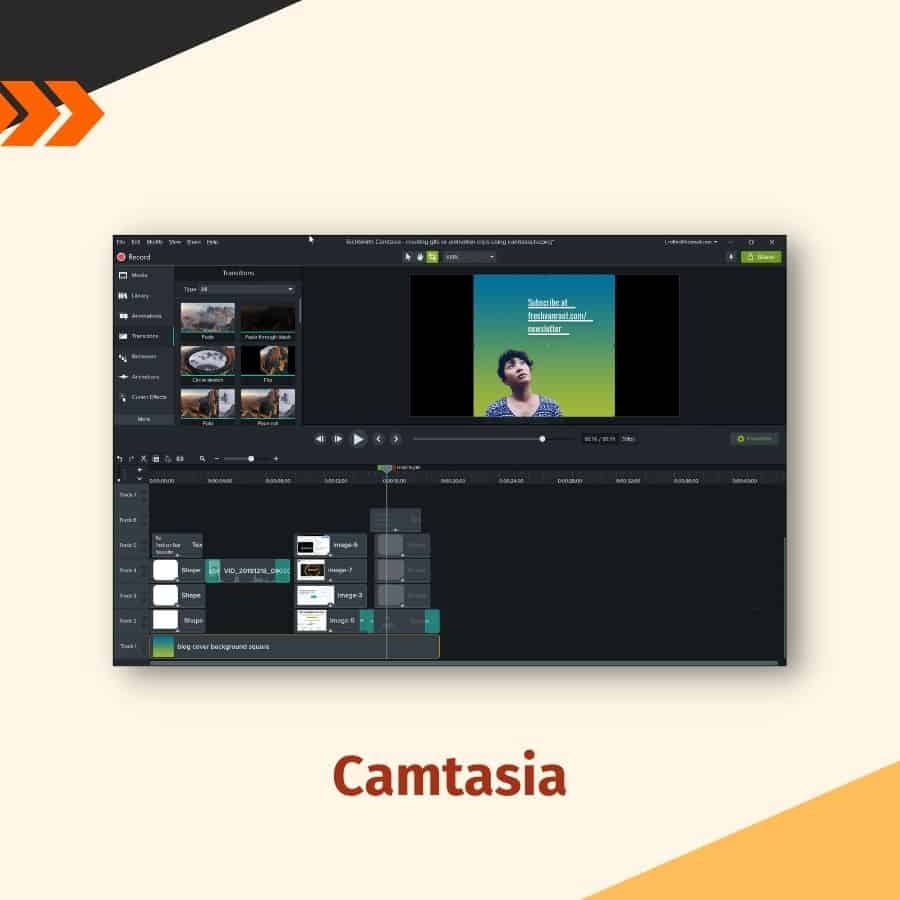The height and width of the screenshot is (900, 900).
Task: Open the canvas zoom percentage dropdown
Action: pos(470,257)
